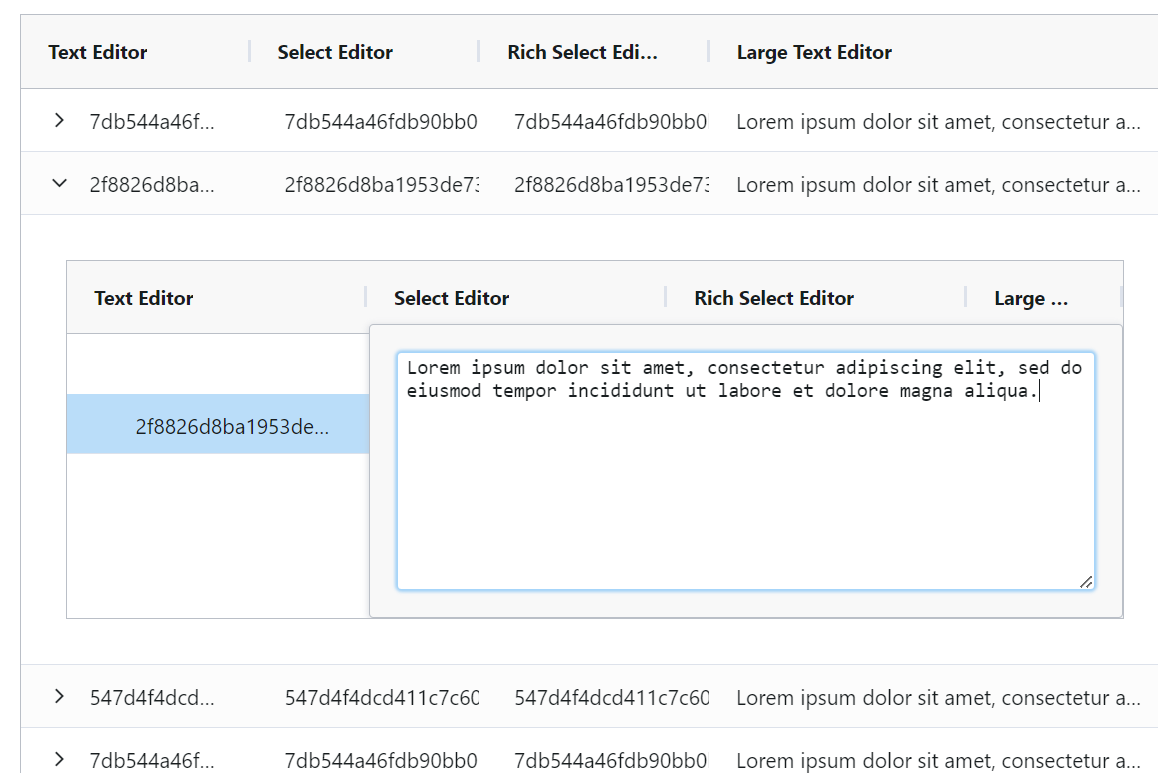This screenshot has width=1158, height=773.
Task: Click the nested grid's Select Editor header
Action: pyautogui.click(x=450, y=298)
